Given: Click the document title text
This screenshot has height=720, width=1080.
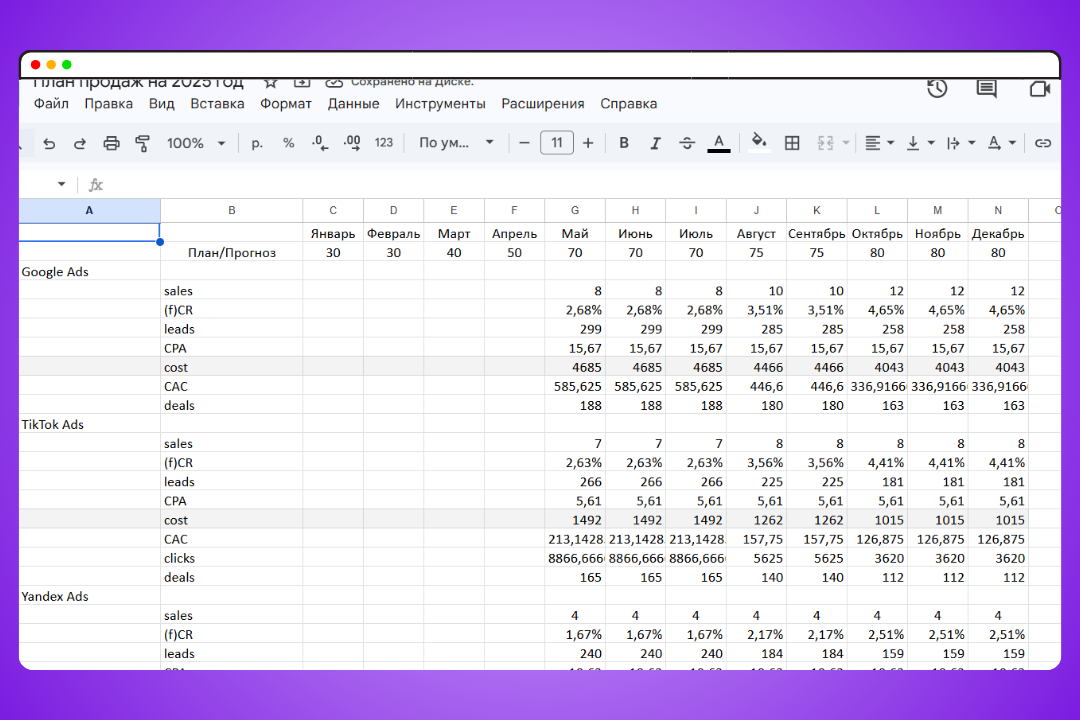Looking at the screenshot, I should click(x=138, y=83).
